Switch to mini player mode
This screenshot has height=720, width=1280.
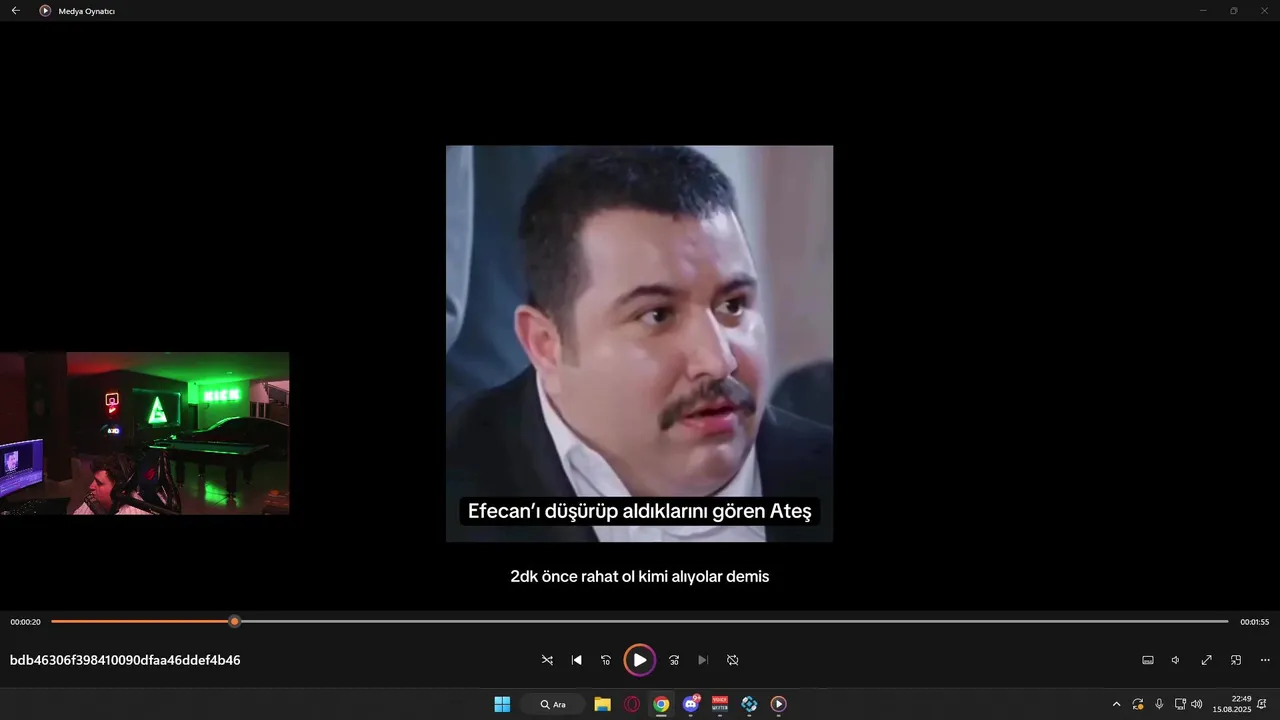click(1236, 660)
